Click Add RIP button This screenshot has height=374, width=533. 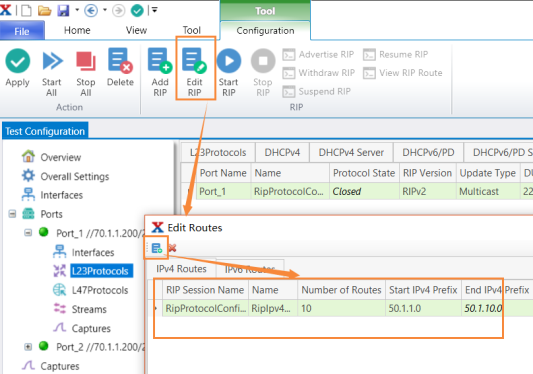160,72
